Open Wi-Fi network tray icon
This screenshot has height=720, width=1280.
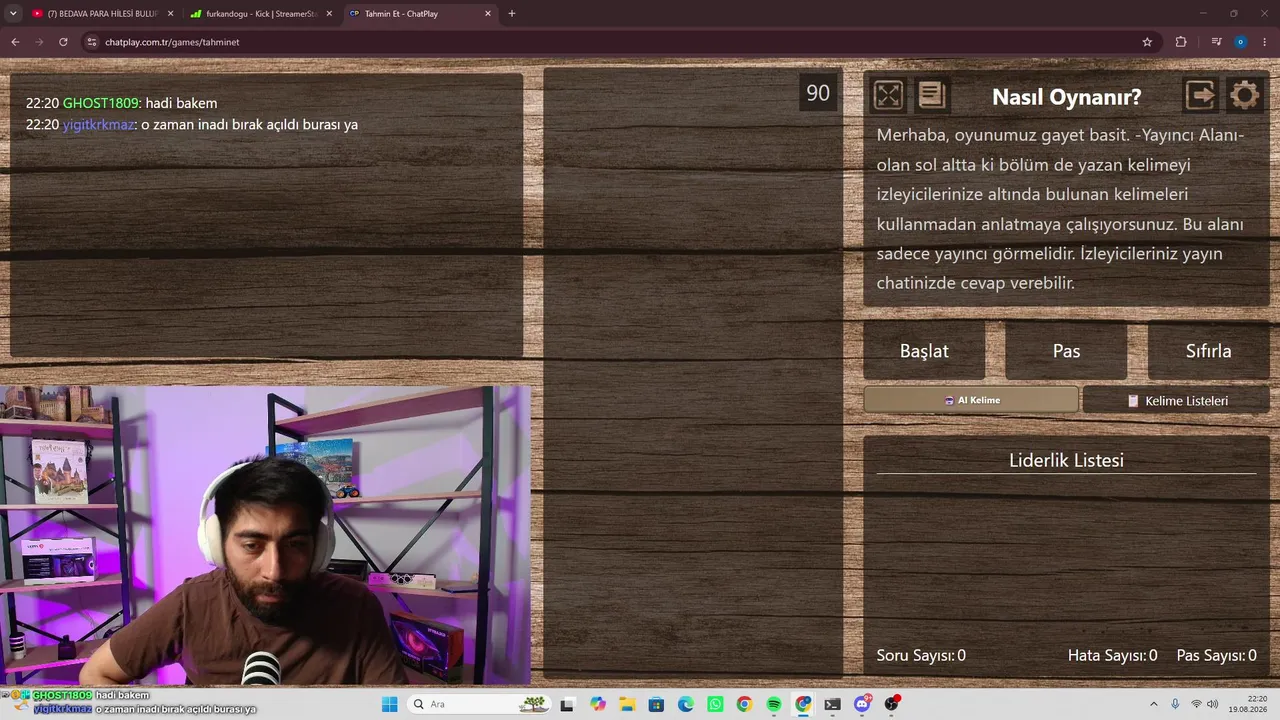[1196, 704]
